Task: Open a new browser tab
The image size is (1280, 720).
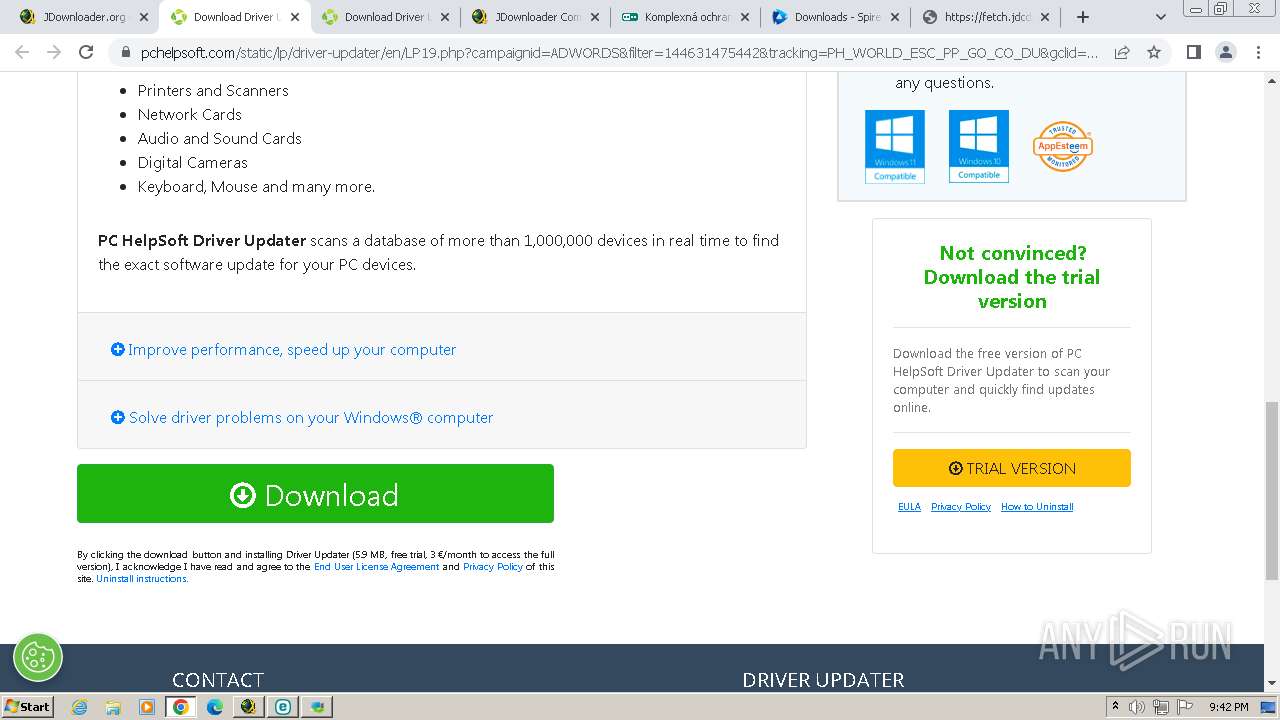Action: coord(1082,17)
